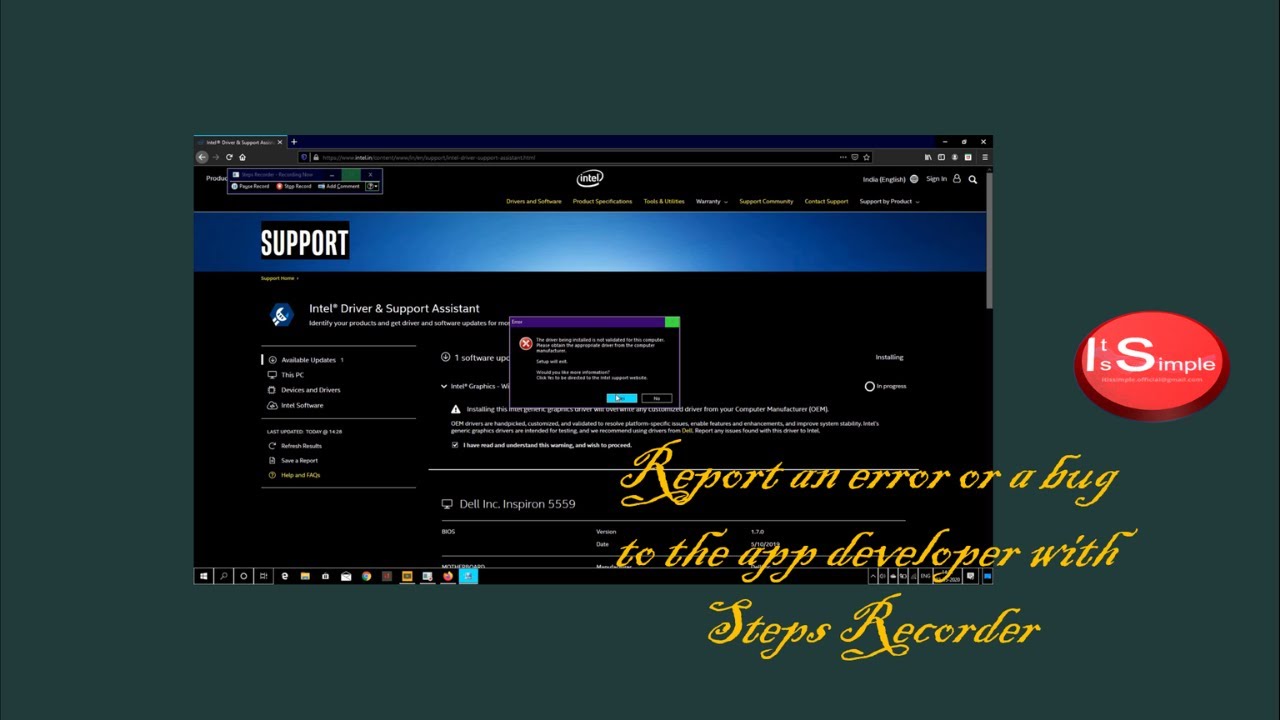Open the Firefox hamburger menu
The width and height of the screenshot is (1280, 720).
(x=984, y=157)
